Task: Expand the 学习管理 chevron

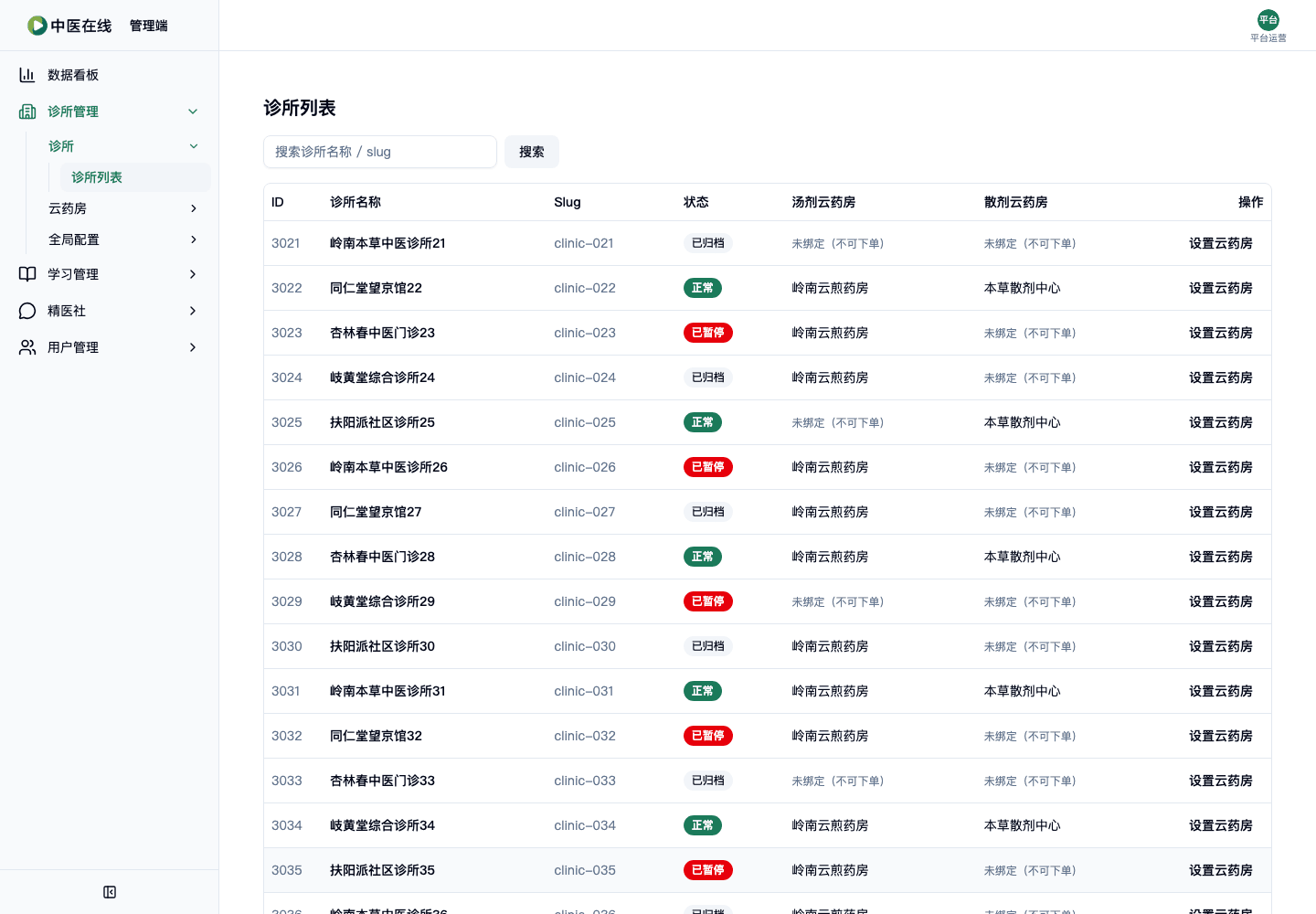Action: pyautogui.click(x=193, y=274)
